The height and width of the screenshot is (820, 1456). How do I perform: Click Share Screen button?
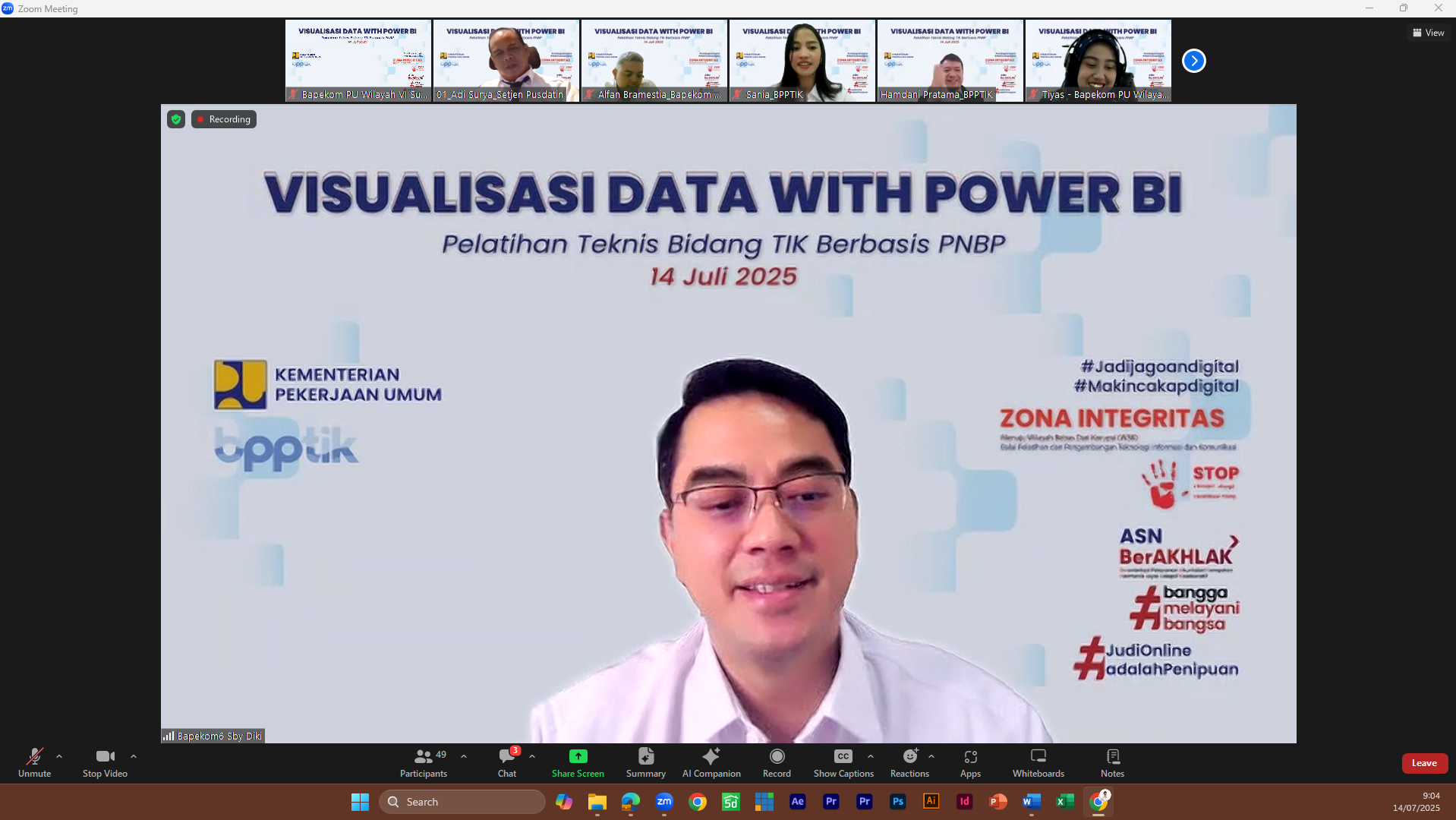[578, 762]
